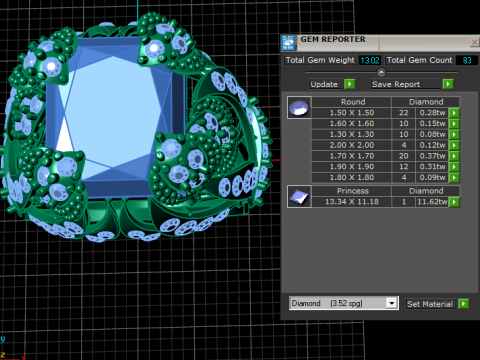Select the 1.30 X 1.30 size cell
The height and width of the screenshot is (360, 480).
pos(351,134)
